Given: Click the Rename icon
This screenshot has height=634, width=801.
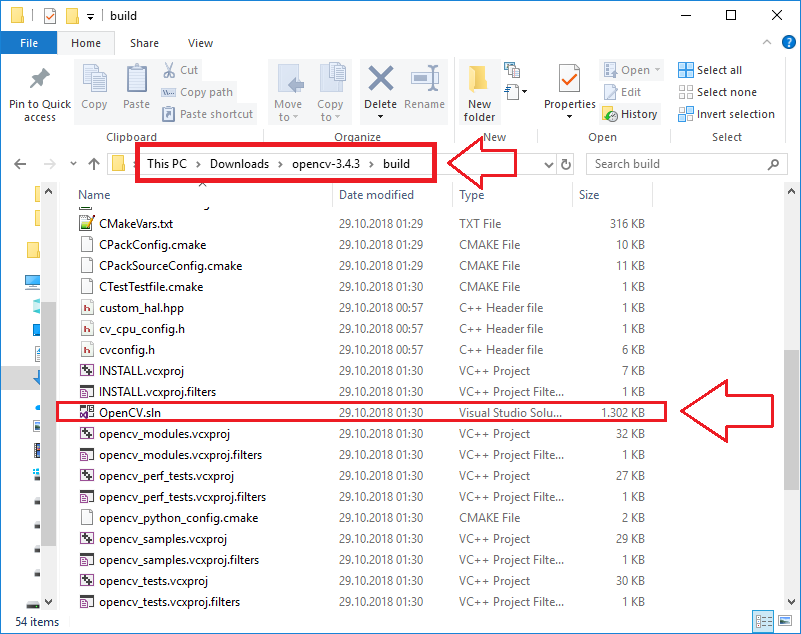Looking at the screenshot, I should coord(425,78).
